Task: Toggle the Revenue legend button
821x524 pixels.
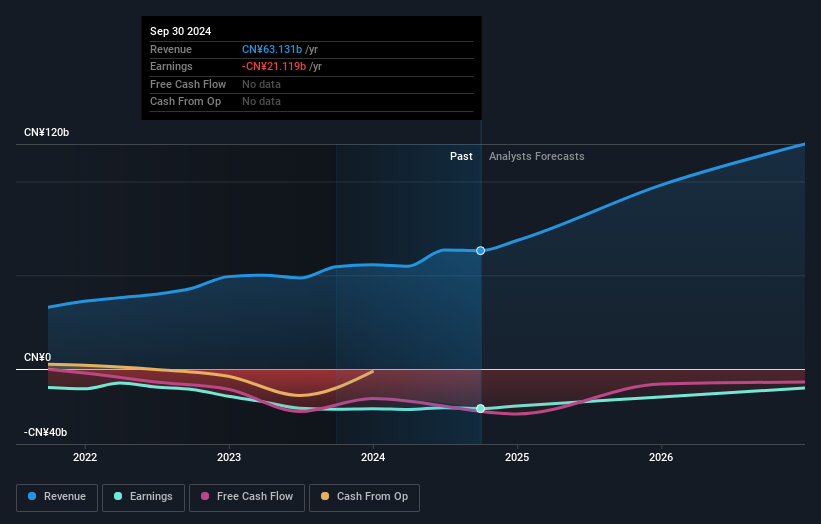Action: [x=57, y=497]
